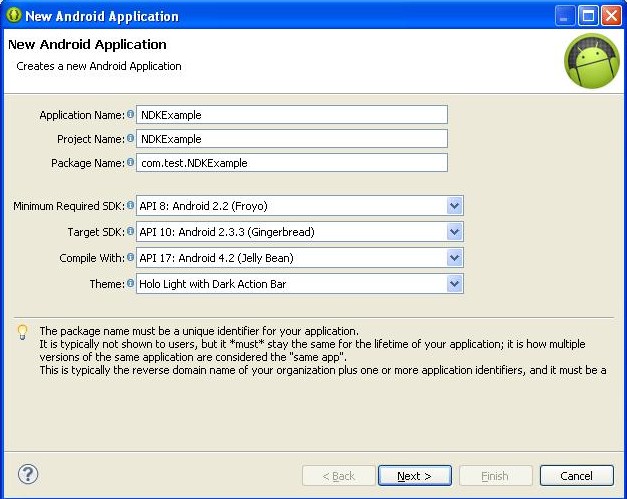Click the 'Minimum Required SDK:' label
This screenshot has height=499, width=627.
[69, 206]
